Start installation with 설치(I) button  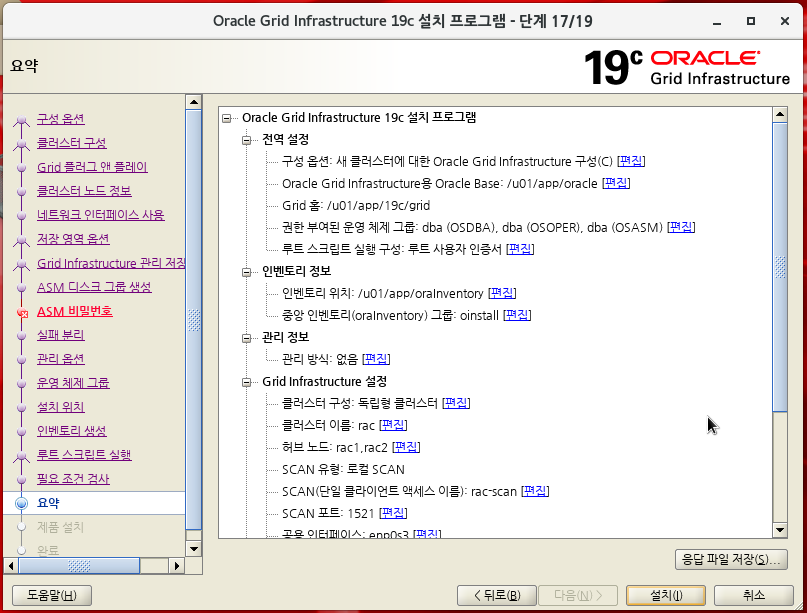coord(666,596)
